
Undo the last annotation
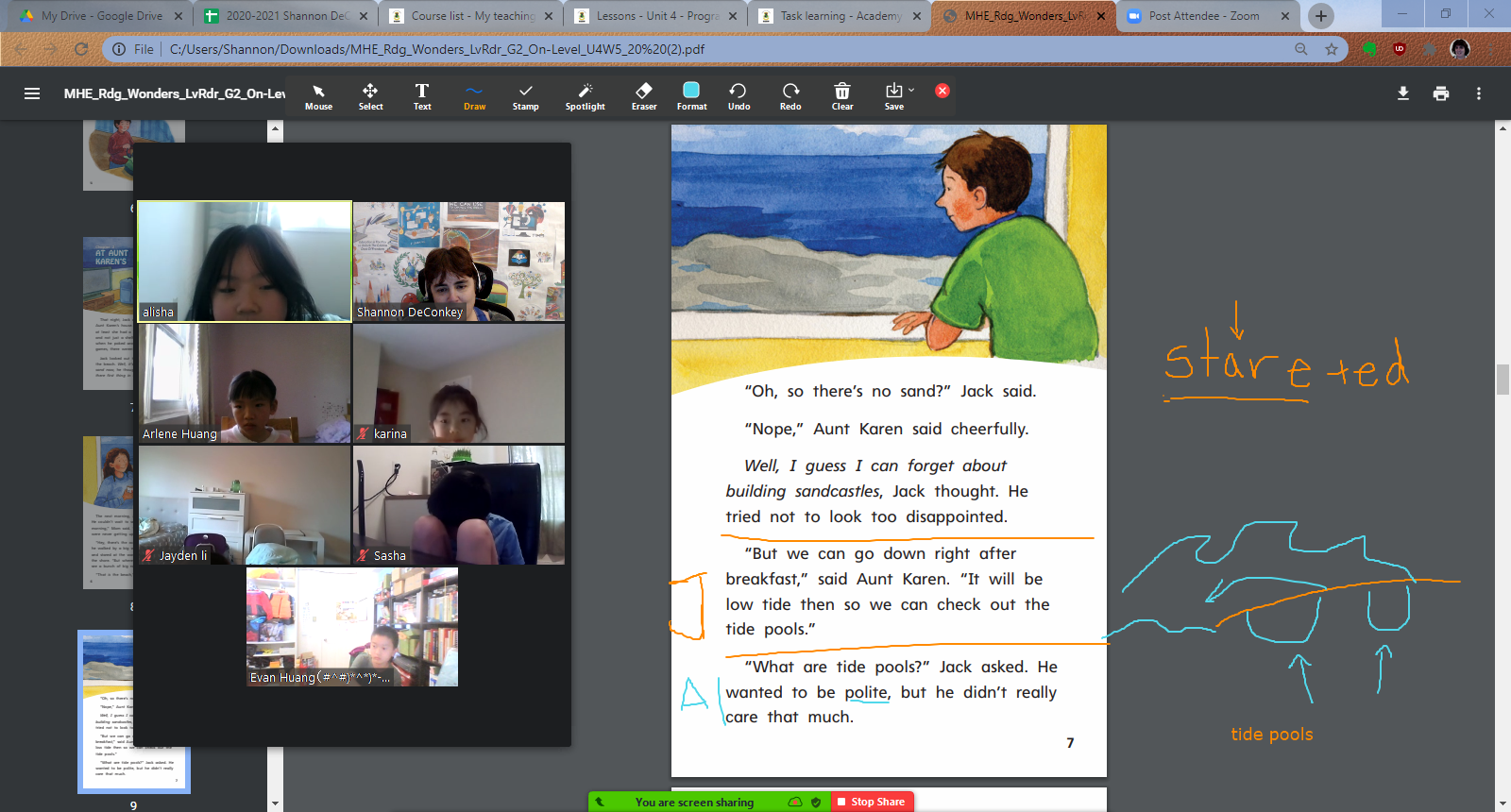[x=739, y=96]
